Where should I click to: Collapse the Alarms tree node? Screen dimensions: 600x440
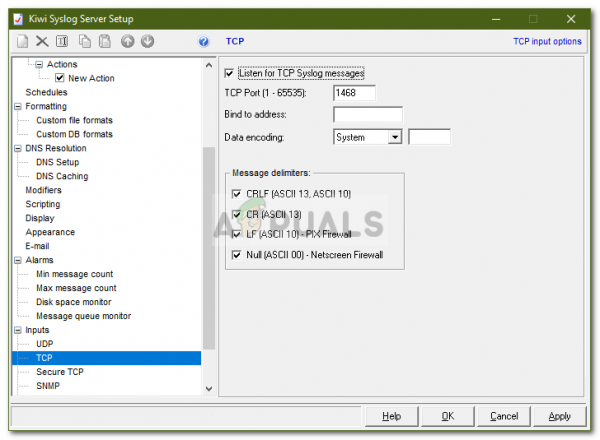click(18, 260)
